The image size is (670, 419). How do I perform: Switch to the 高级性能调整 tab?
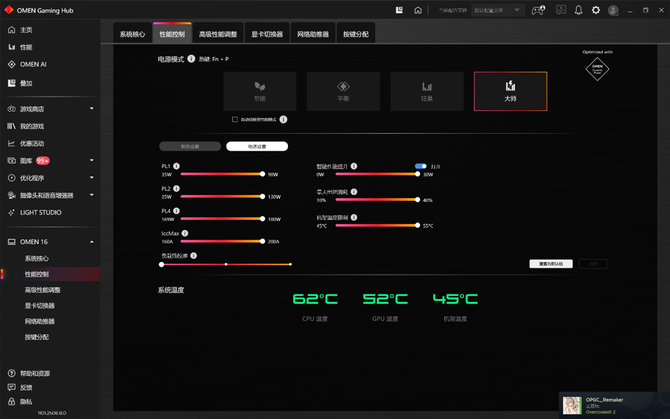(218, 34)
